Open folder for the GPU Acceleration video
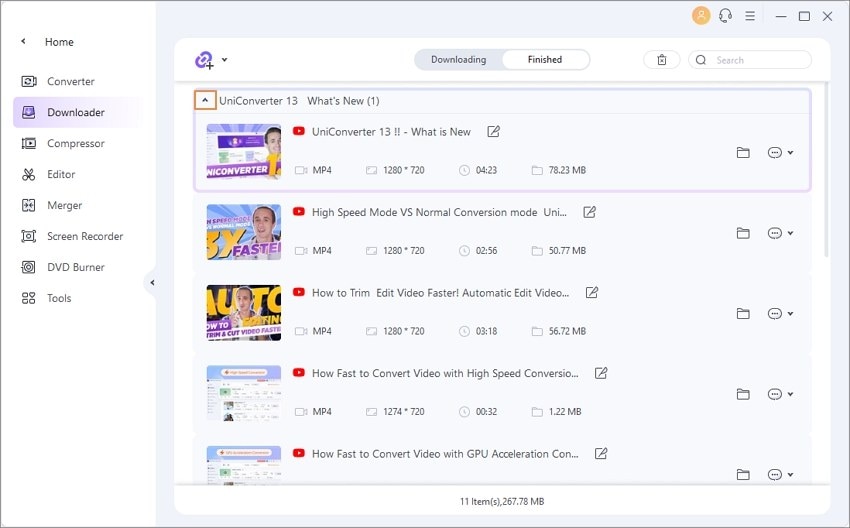Screen dimensions: 850x528 coord(743,475)
